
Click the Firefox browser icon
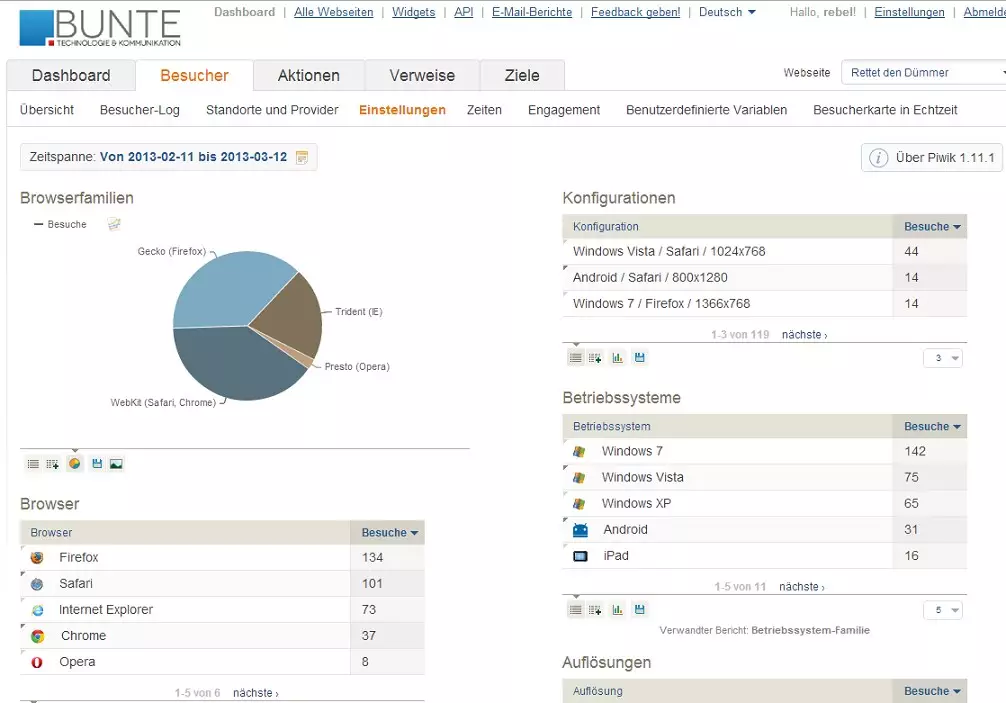click(37, 558)
